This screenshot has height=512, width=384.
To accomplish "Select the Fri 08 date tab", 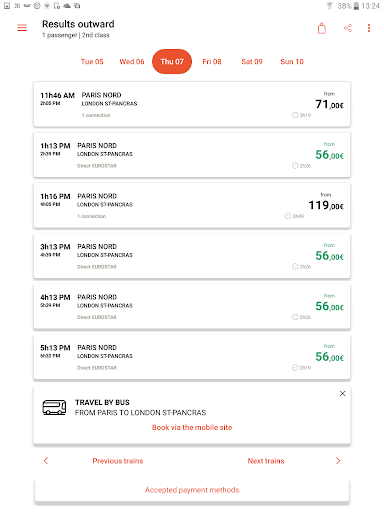I will (212, 62).
